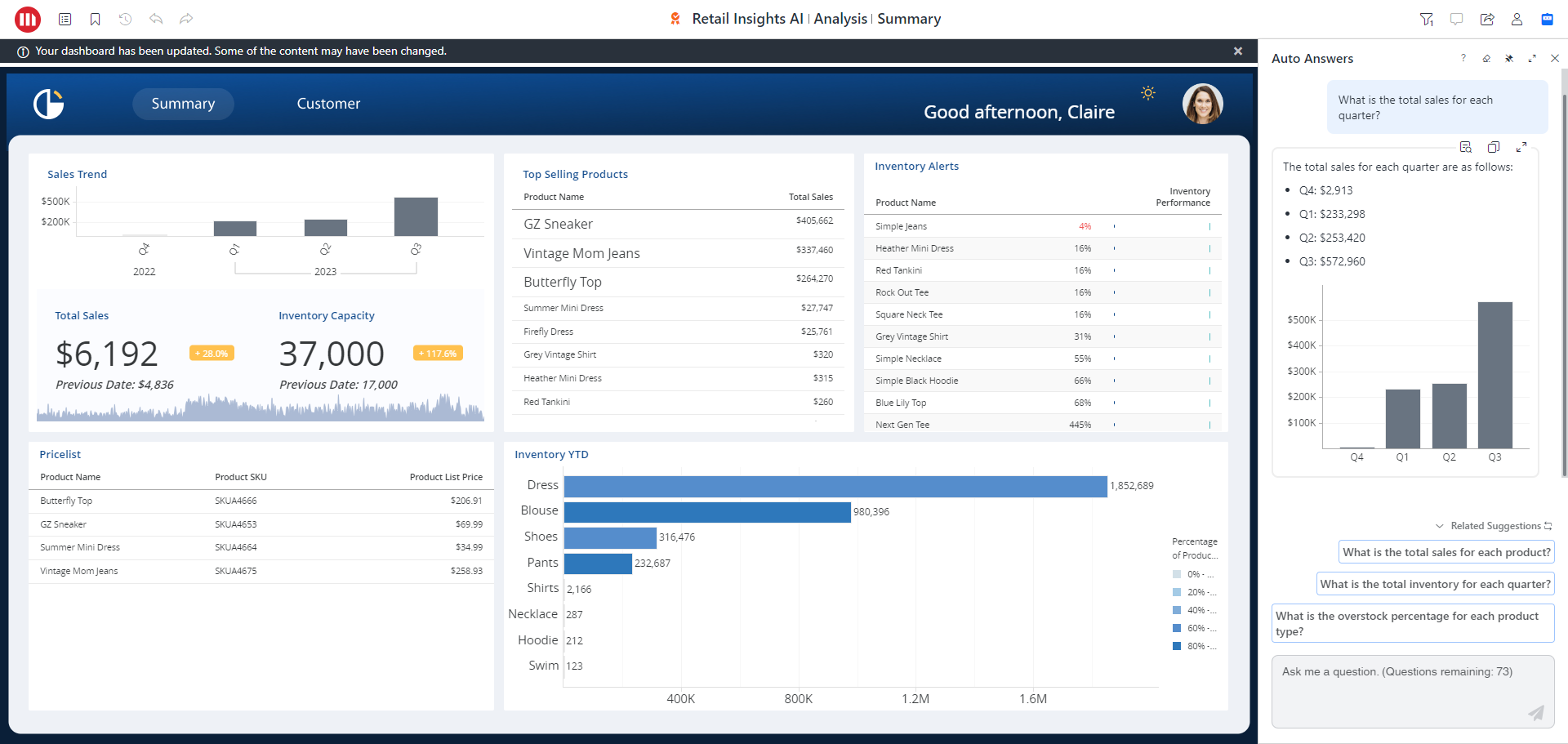Viewport: 1568px width, 744px height.
Task: Collapse the Related Suggestions chevron
Action: point(1439,526)
